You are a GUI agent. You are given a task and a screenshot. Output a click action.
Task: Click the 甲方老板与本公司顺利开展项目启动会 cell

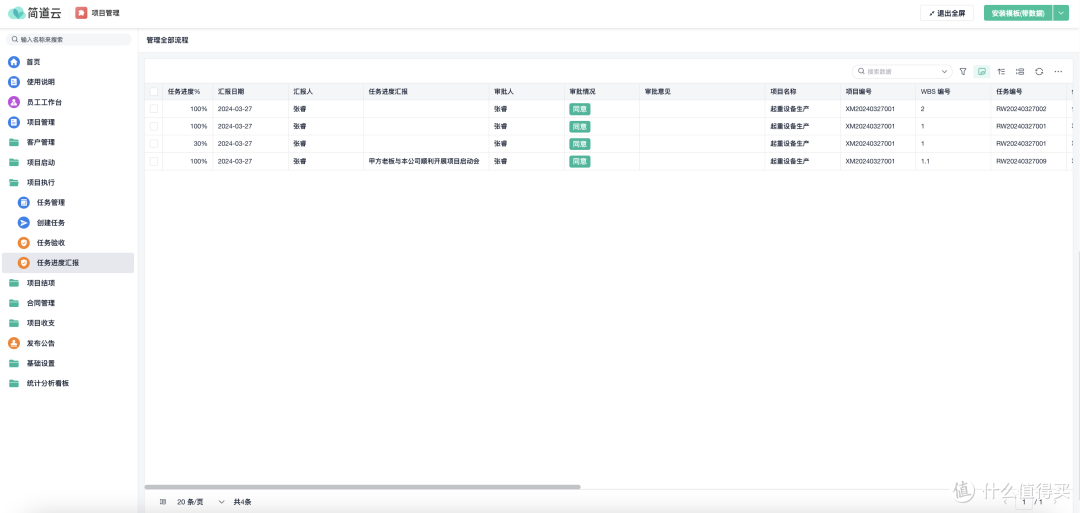click(424, 161)
